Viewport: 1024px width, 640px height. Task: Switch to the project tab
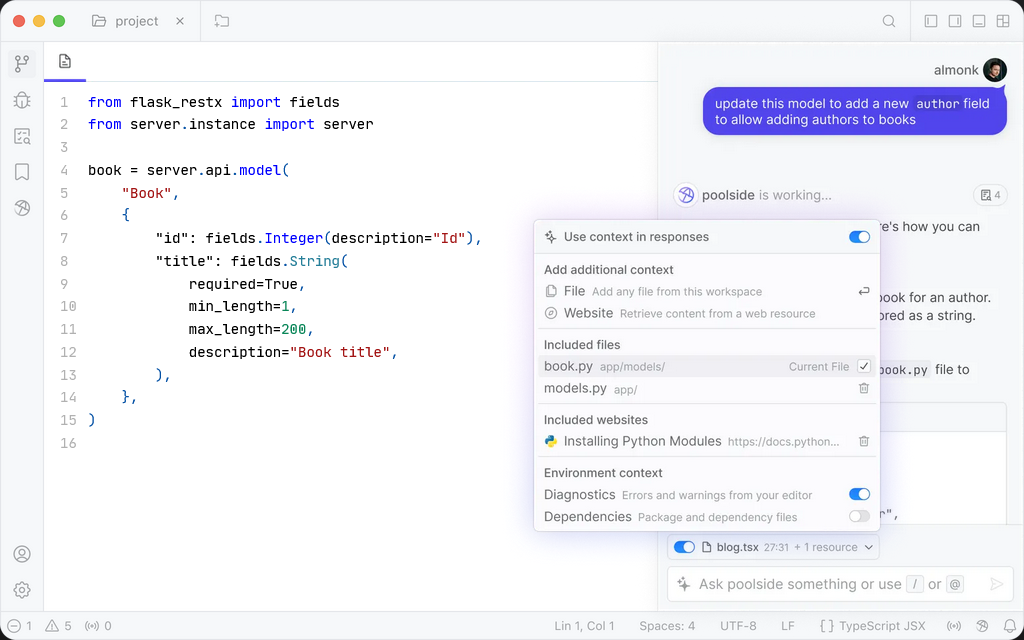(x=137, y=20)
